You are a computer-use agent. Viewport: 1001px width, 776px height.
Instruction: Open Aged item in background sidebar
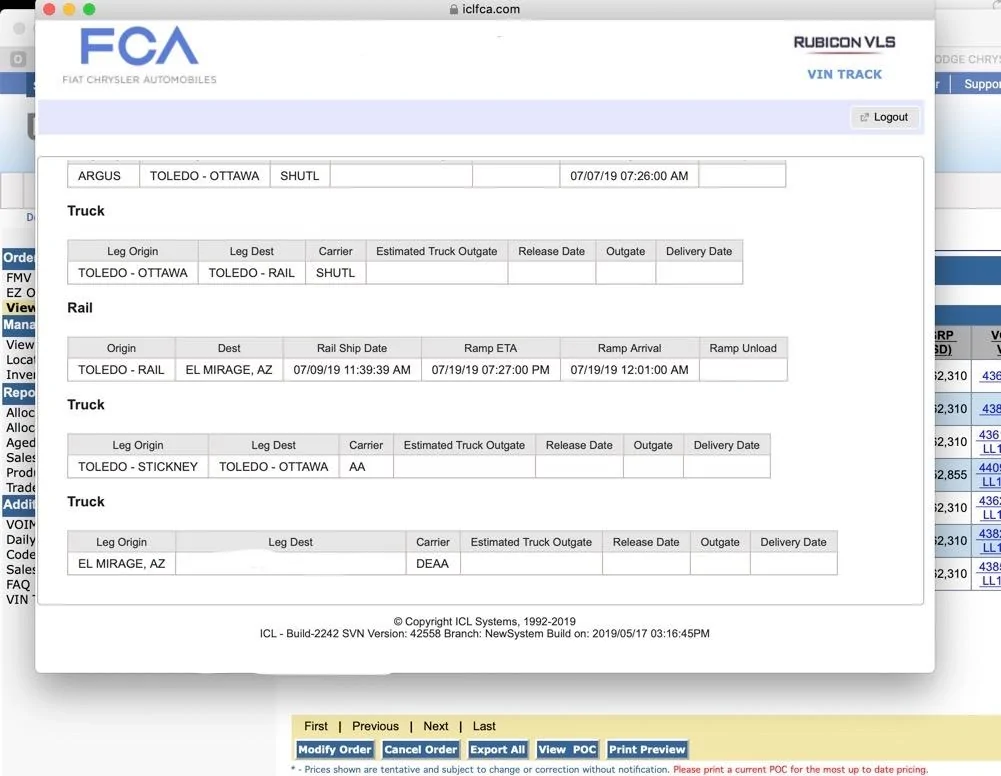click(20, 442)
